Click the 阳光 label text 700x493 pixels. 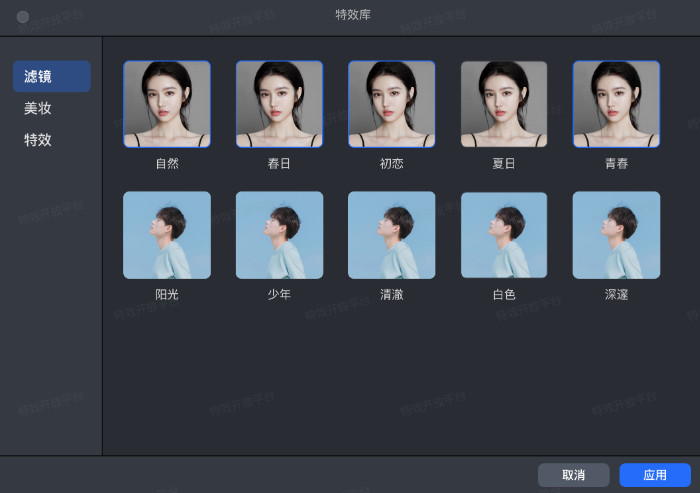point(167,294)
